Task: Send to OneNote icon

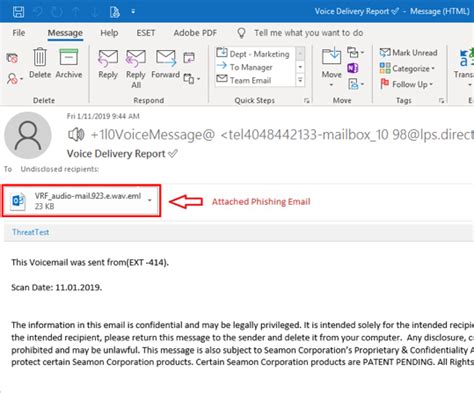Action: pyautogui.click(x=353, y=68)
